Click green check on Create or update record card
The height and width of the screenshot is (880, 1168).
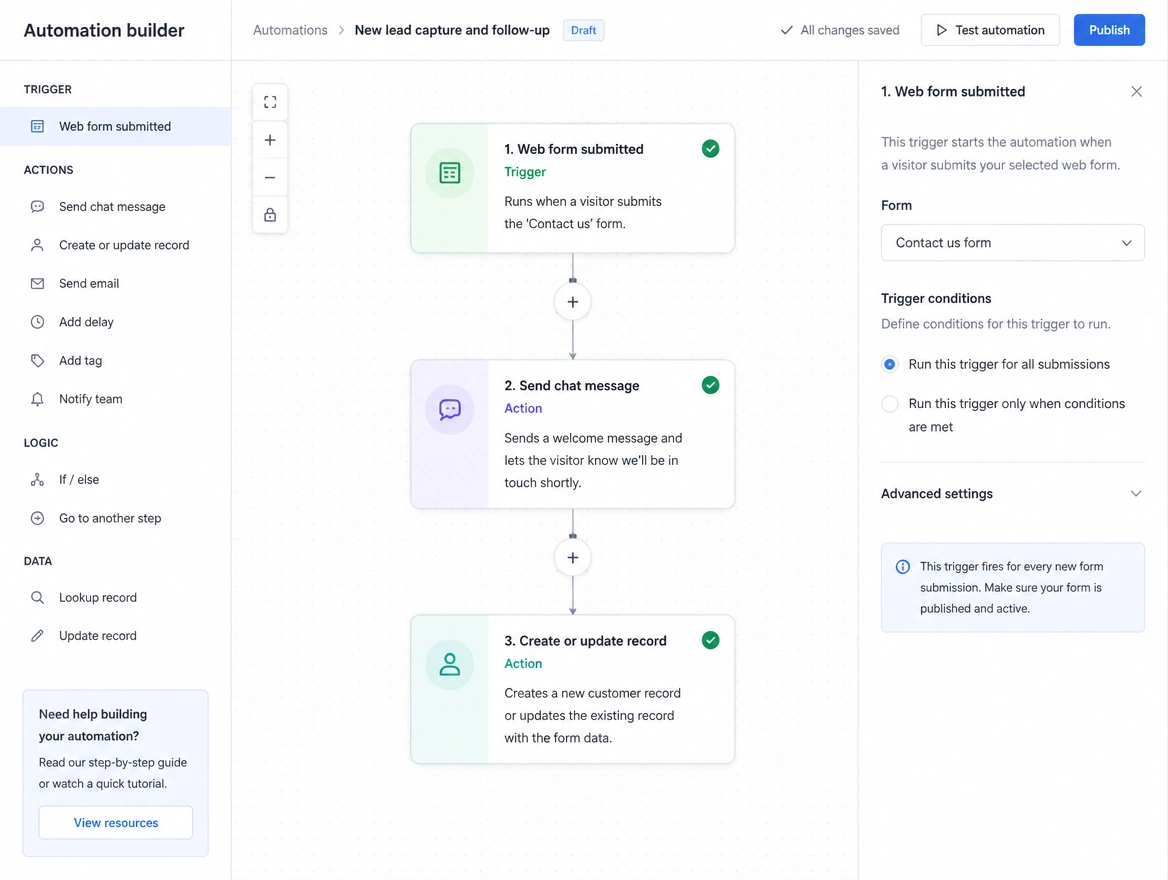pyautogui.click(x=711, y=640)
